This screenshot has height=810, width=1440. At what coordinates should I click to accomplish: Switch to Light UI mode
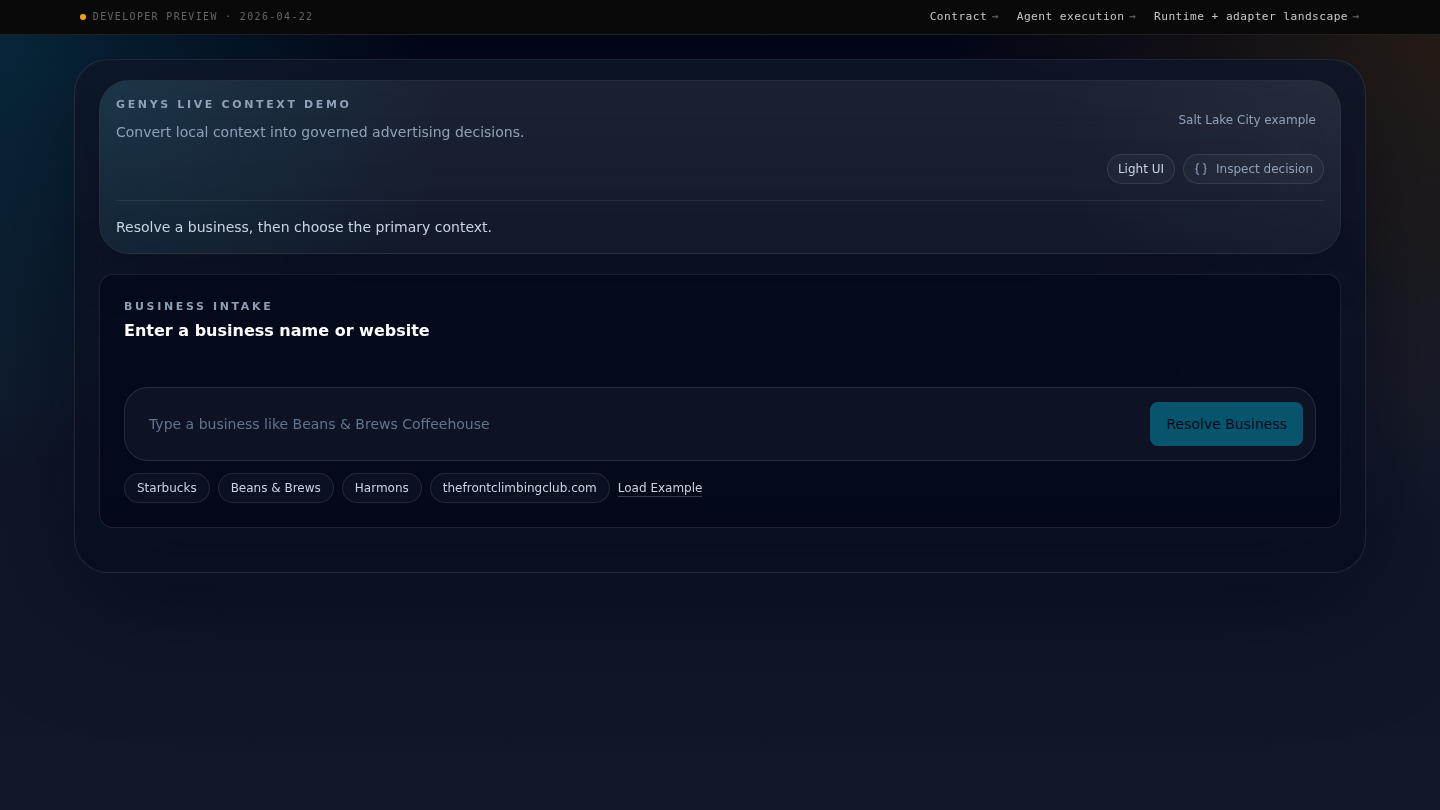tap(1141, 169)
